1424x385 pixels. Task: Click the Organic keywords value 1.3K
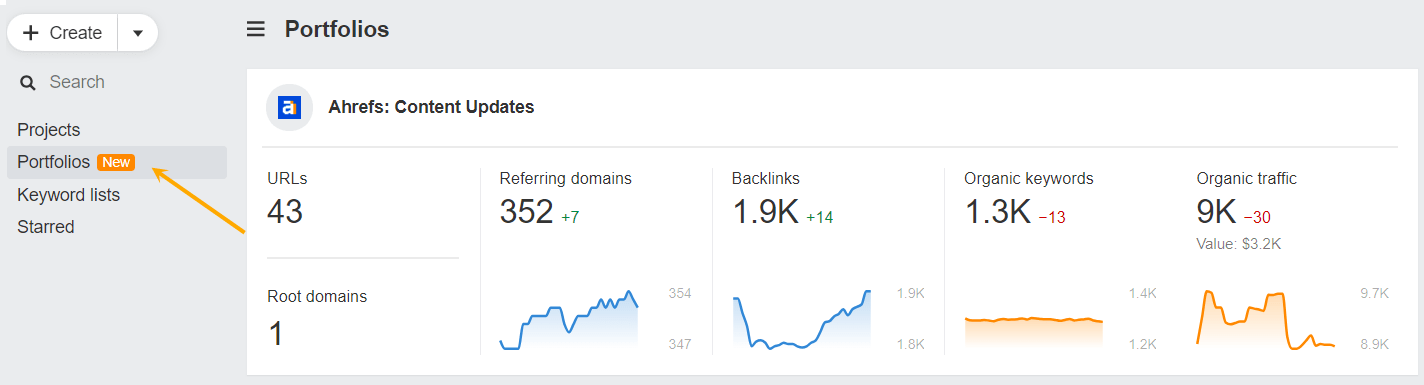[997, 212]
